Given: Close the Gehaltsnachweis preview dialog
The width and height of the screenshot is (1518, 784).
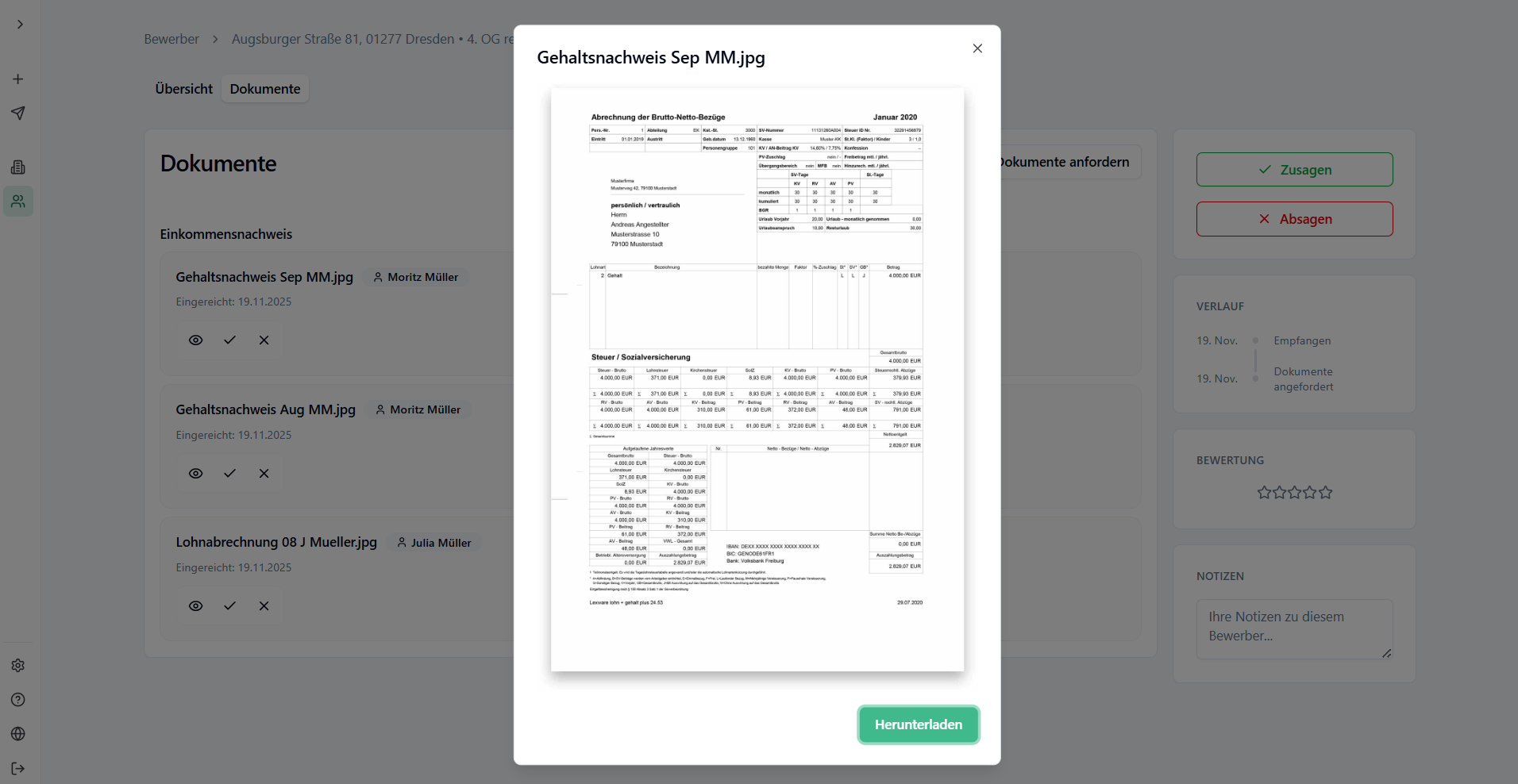Looking at the screenshot, I should pyautogui.click(x=977, y=48).
